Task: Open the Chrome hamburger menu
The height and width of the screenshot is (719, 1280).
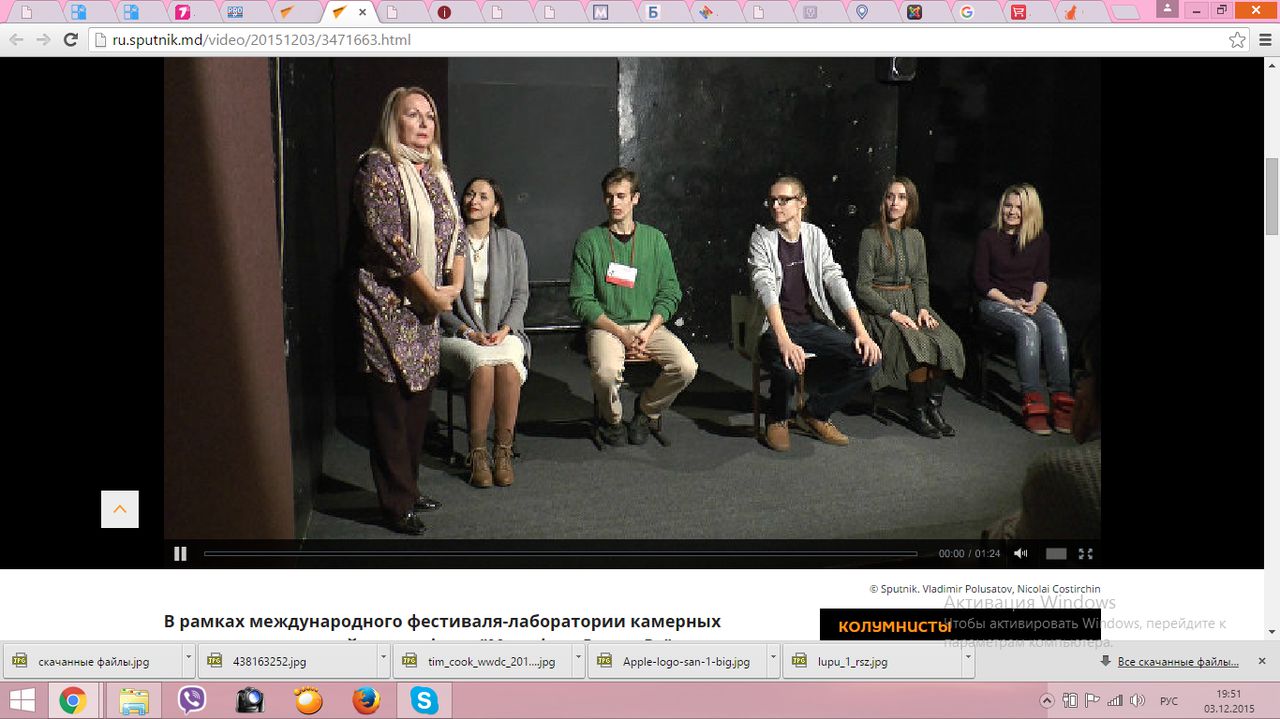Action: (x=1264, y=40)
